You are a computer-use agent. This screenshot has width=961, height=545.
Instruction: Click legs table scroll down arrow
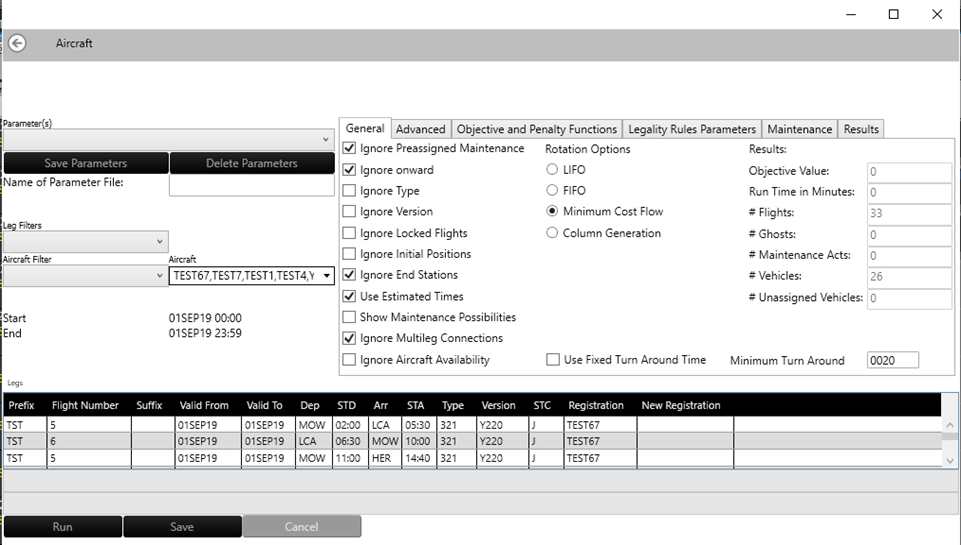point(950,461)
